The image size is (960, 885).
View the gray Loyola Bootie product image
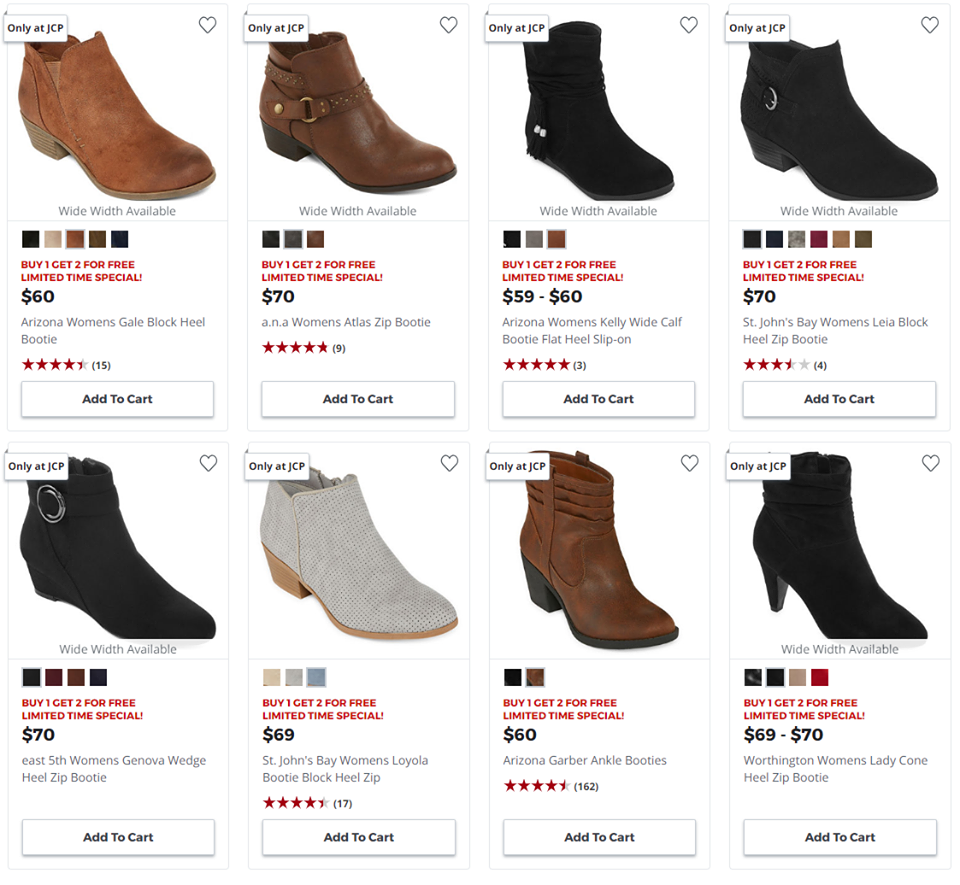358,554
